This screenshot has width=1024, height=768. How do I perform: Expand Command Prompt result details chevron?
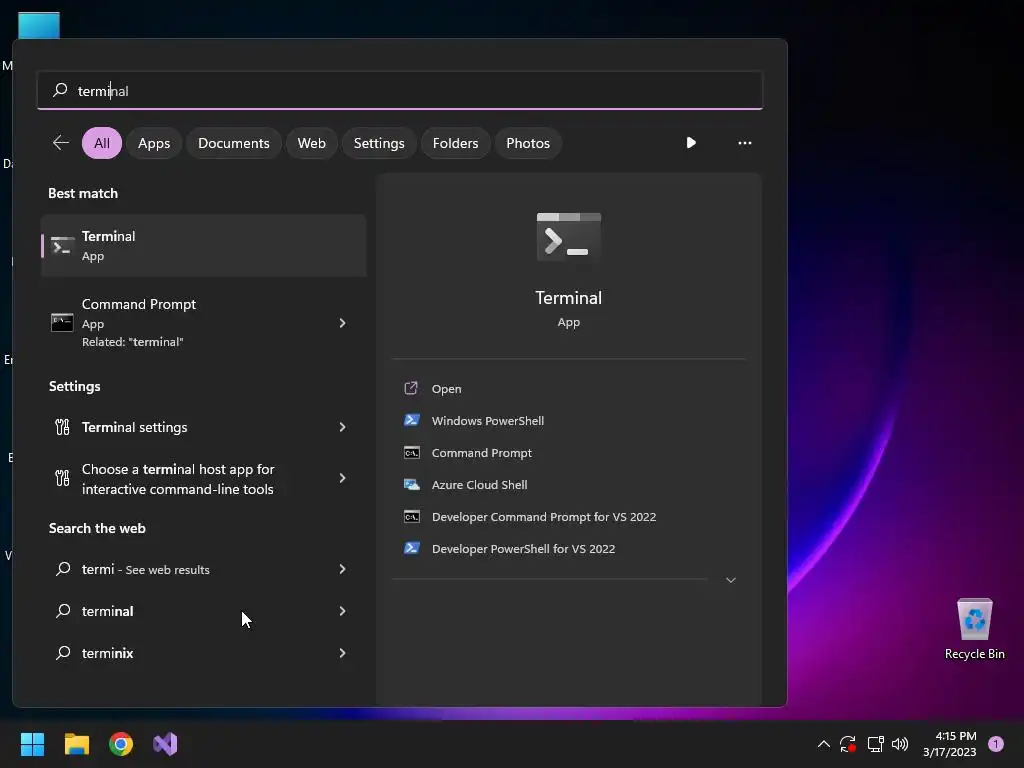tap(342, 323)
